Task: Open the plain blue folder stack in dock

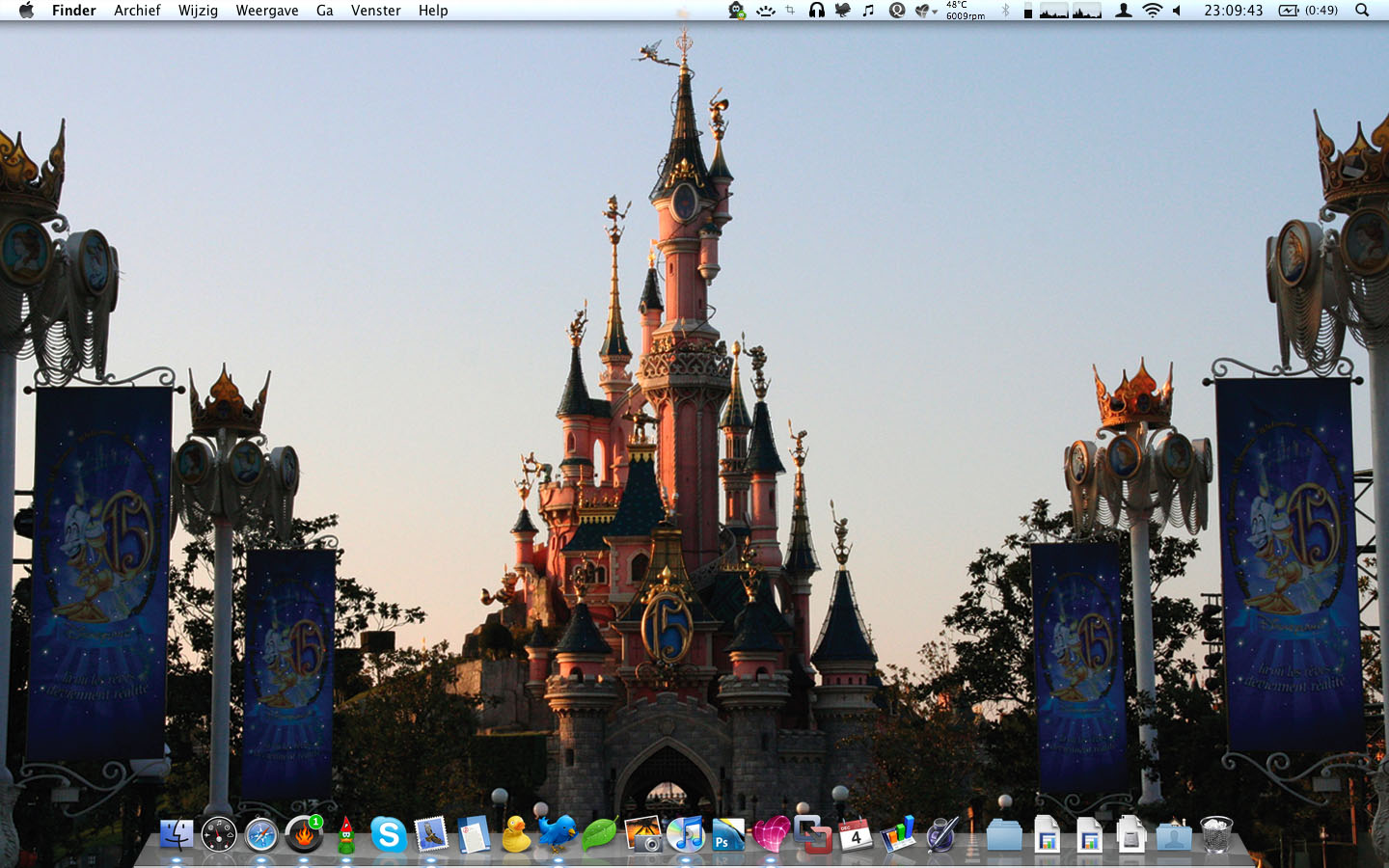Action: tap(1004, 835)
